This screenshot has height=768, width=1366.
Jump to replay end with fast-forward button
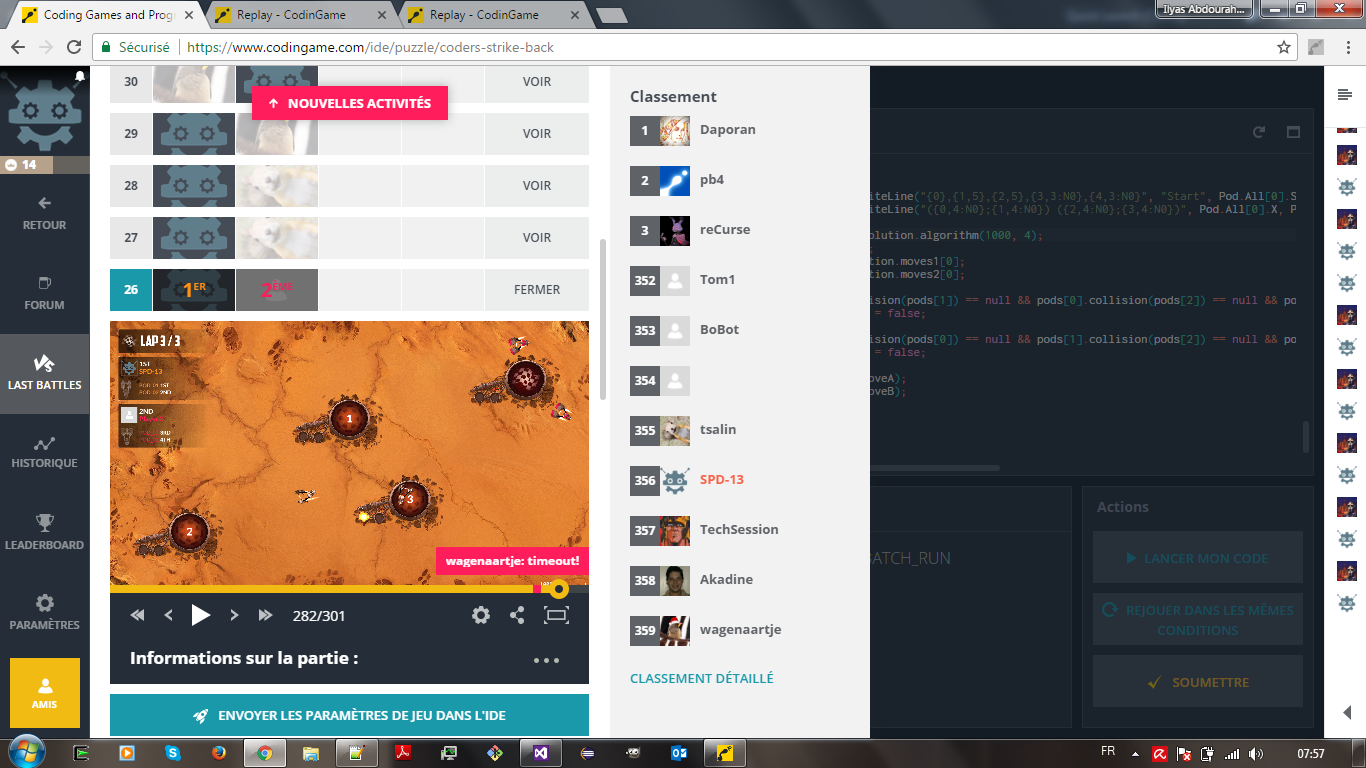[266, 615]
